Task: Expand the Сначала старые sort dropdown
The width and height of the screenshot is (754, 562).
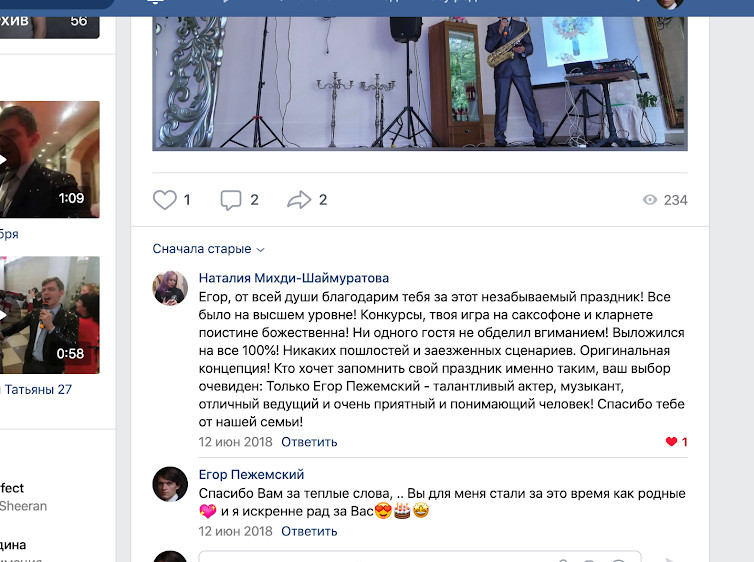Action: pos(208,249)
